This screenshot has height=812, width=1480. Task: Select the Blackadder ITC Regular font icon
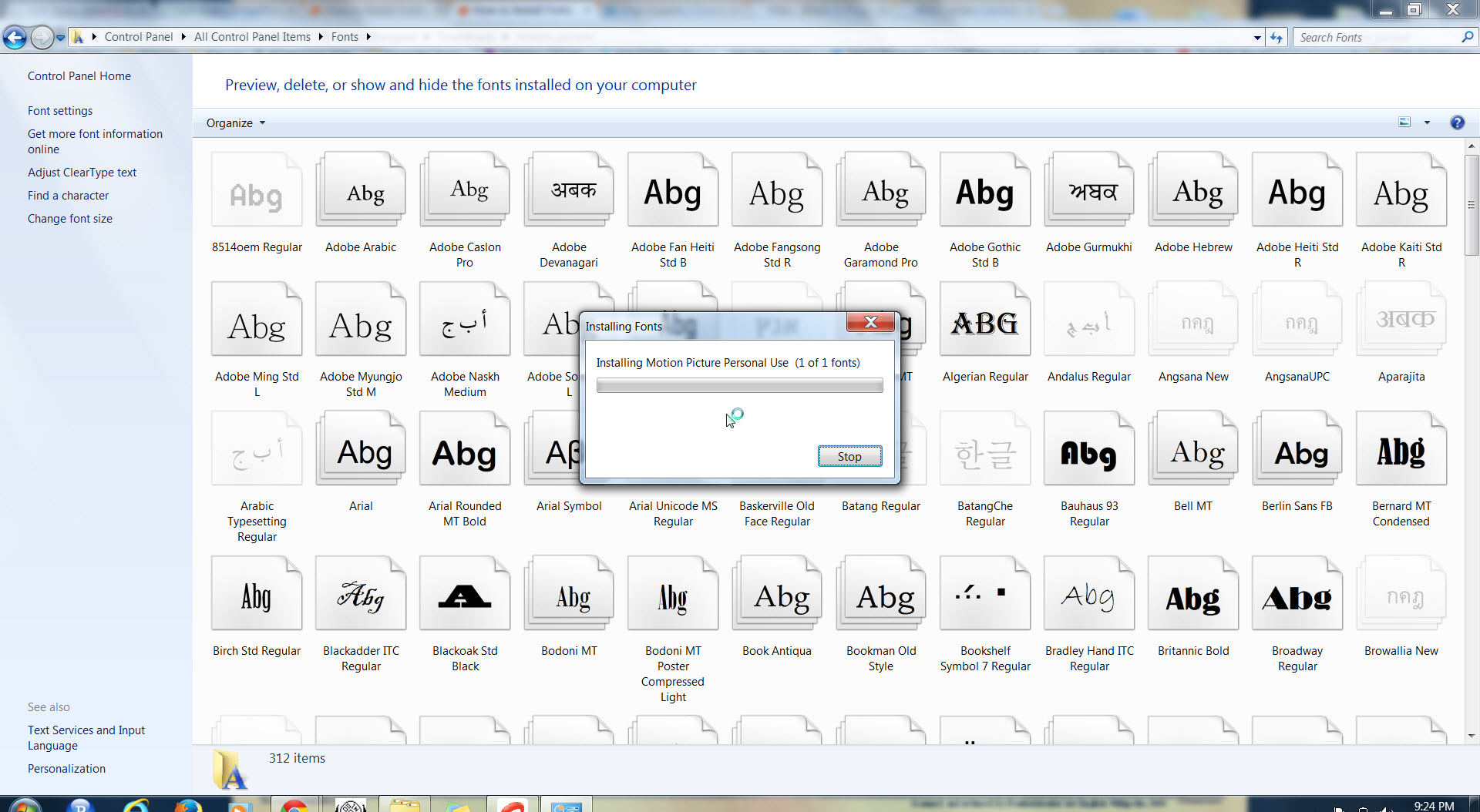pyautogui.click(x=361, y=596)
